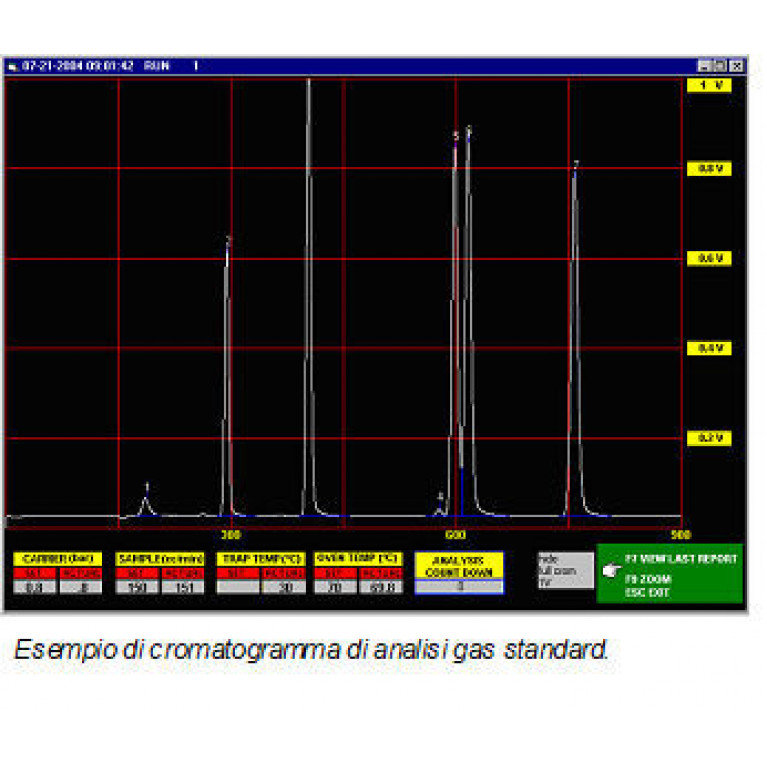Close the chromatogram window

pyautogui.click(x=737, y=66)
